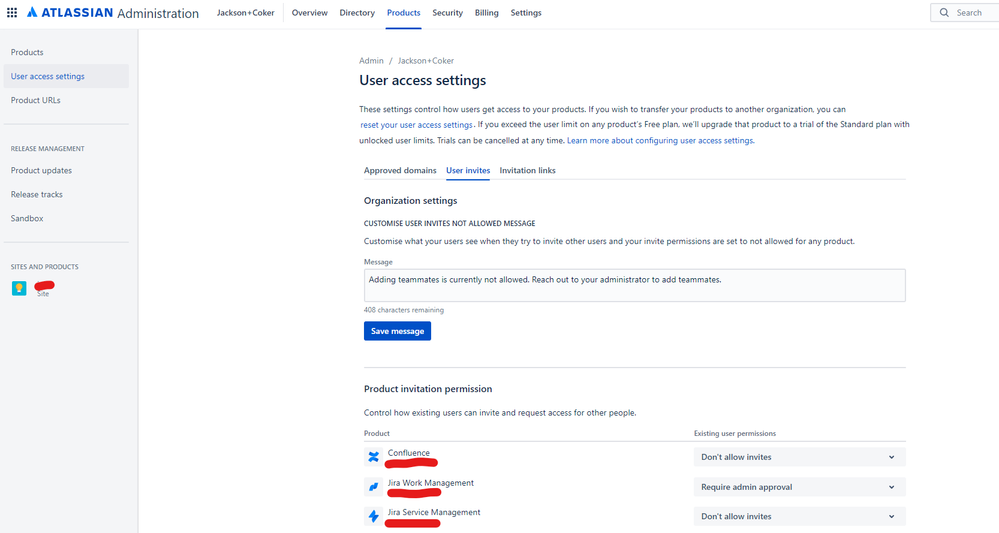
Task: Click the Jira Work Management product name
Action: click(x=431, y=483)
